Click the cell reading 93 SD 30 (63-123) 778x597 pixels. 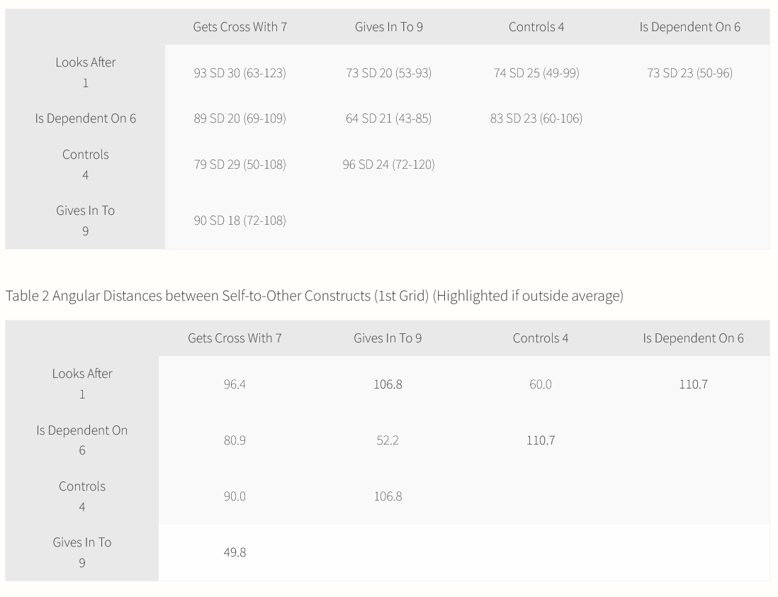pos(240,73)
